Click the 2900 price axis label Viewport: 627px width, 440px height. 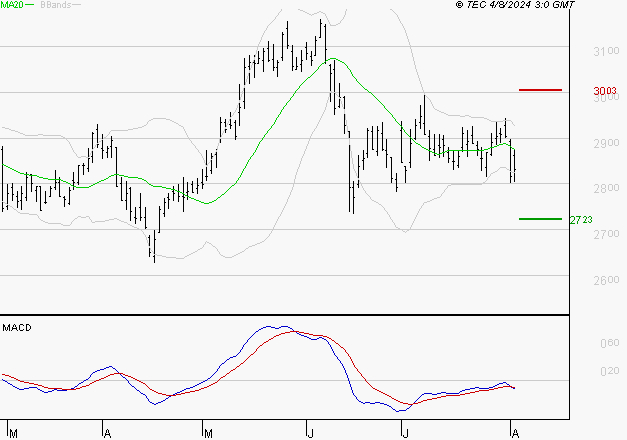pyautogui.click(x=606, y=143)
